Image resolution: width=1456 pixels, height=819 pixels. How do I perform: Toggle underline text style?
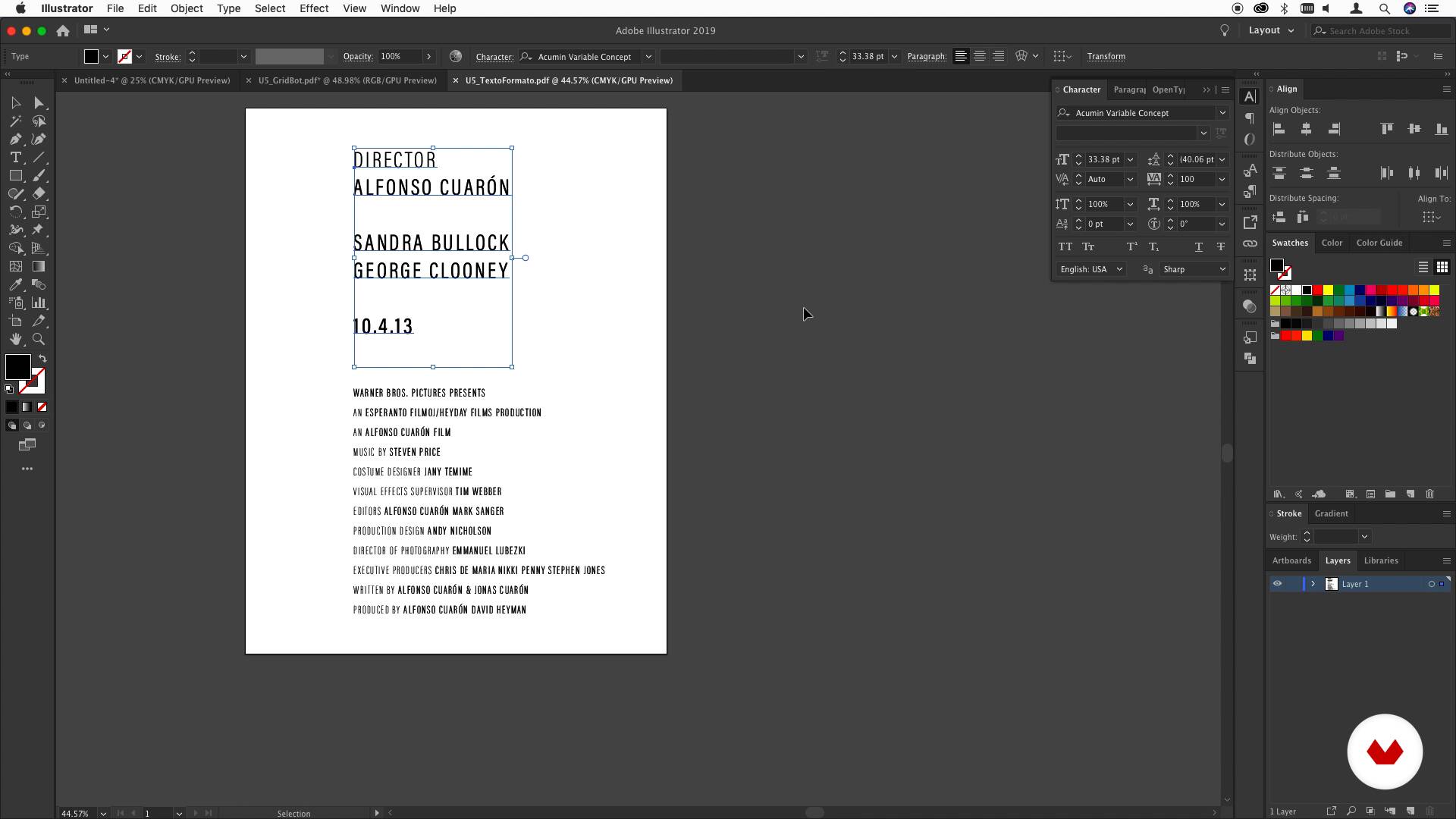click(1198, 246)
